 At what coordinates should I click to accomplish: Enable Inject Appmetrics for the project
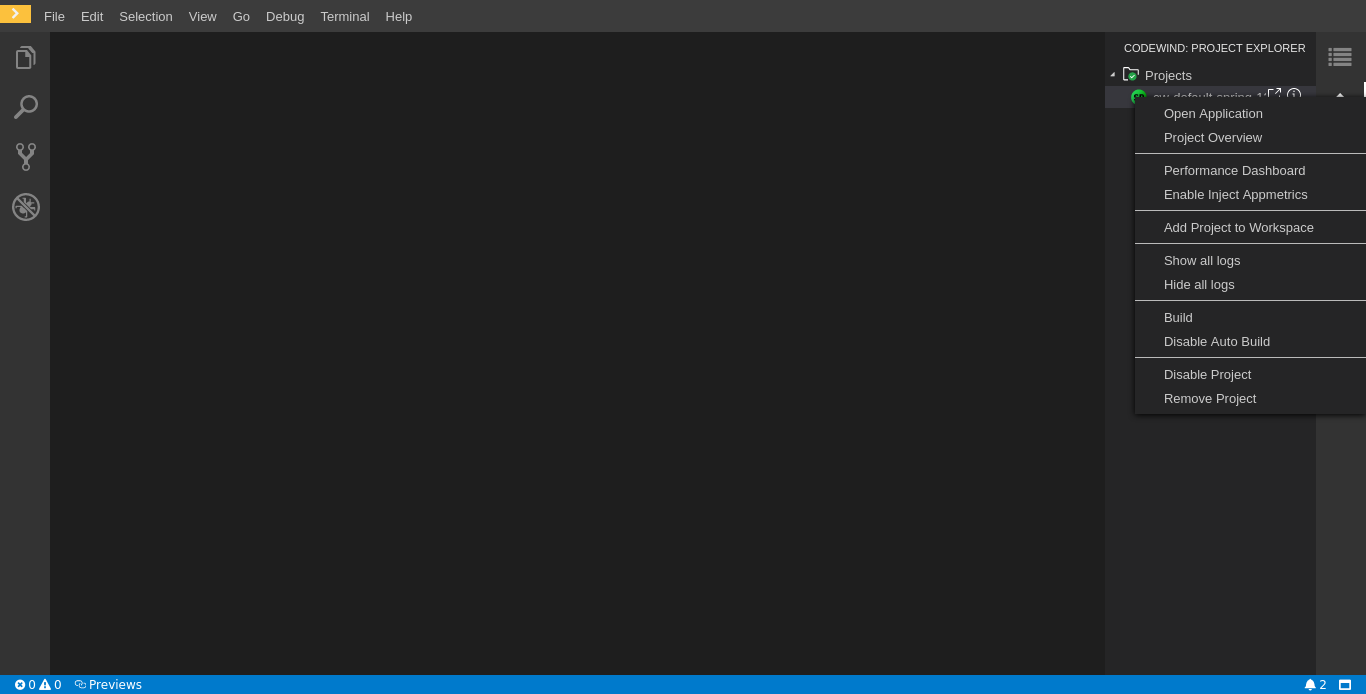pyautogui.click(x=1236, y=194)
